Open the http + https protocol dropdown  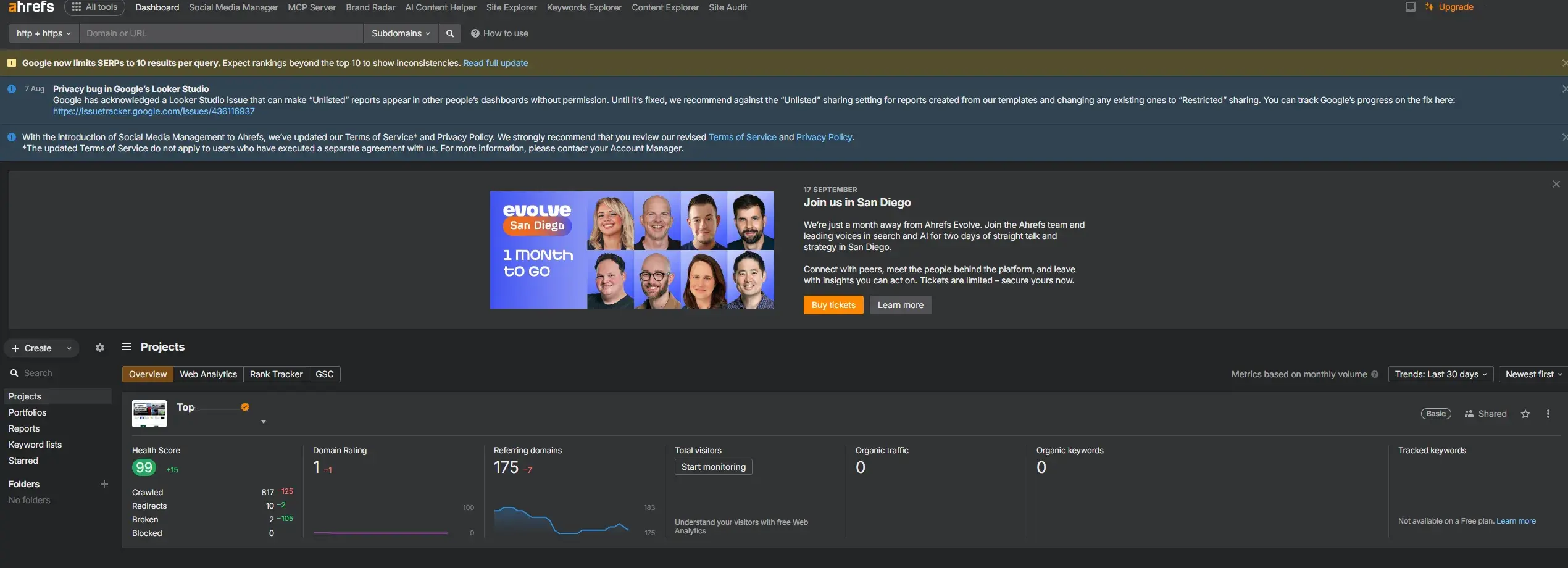[43, 33]
